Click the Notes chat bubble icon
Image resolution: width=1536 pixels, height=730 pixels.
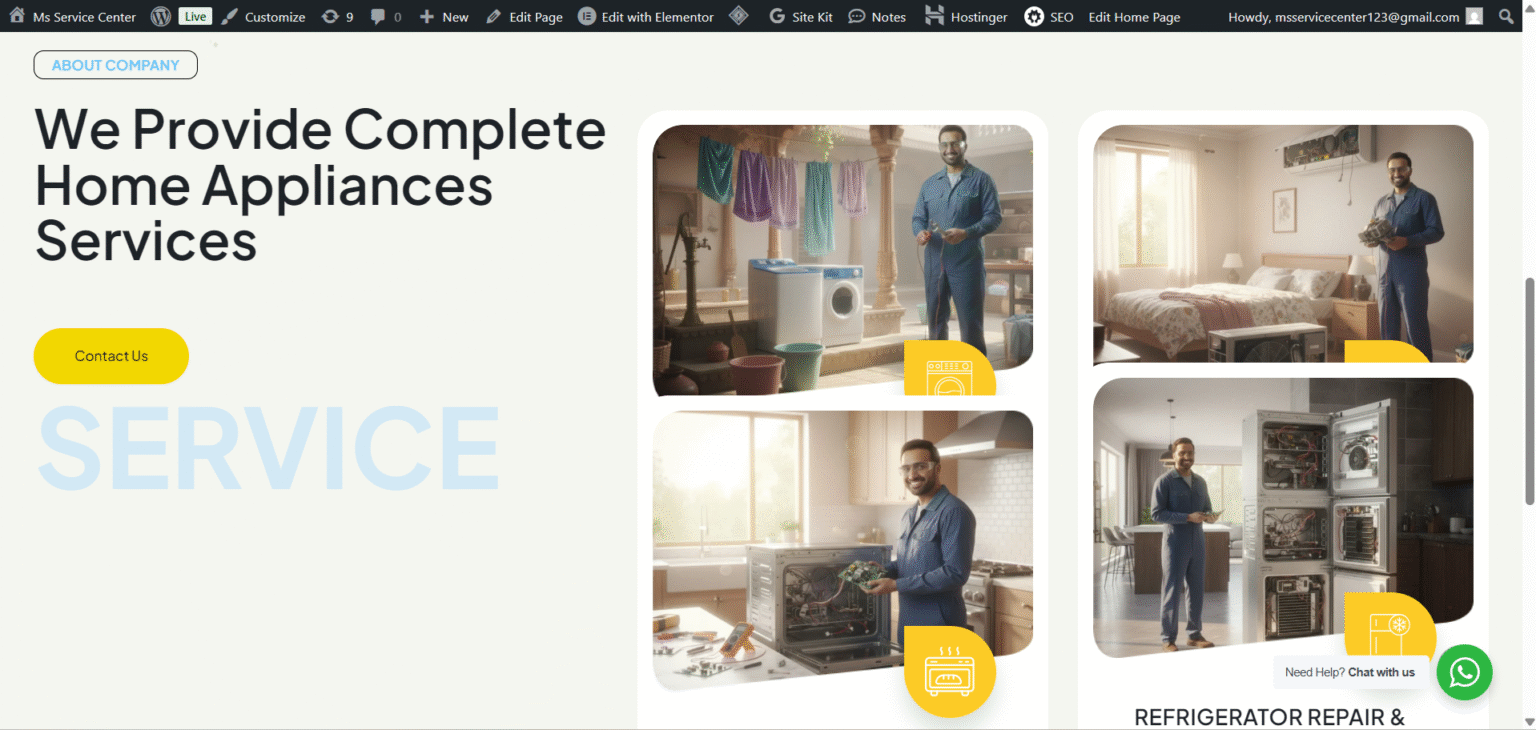[857, 16]
